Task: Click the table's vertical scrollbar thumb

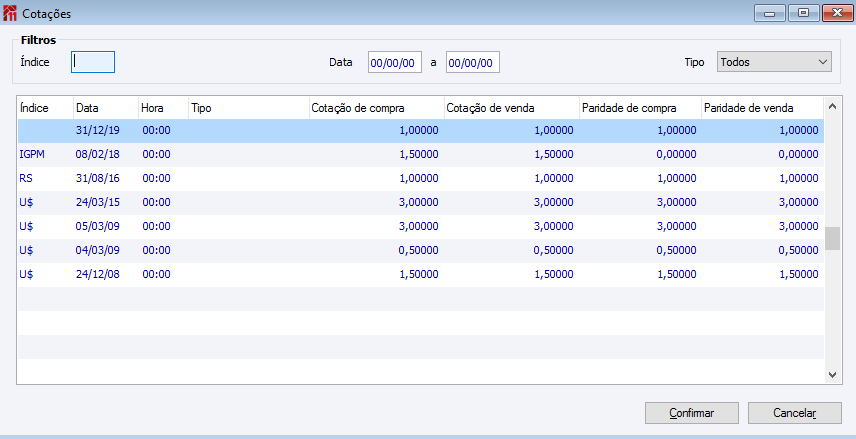Action: 833,239
